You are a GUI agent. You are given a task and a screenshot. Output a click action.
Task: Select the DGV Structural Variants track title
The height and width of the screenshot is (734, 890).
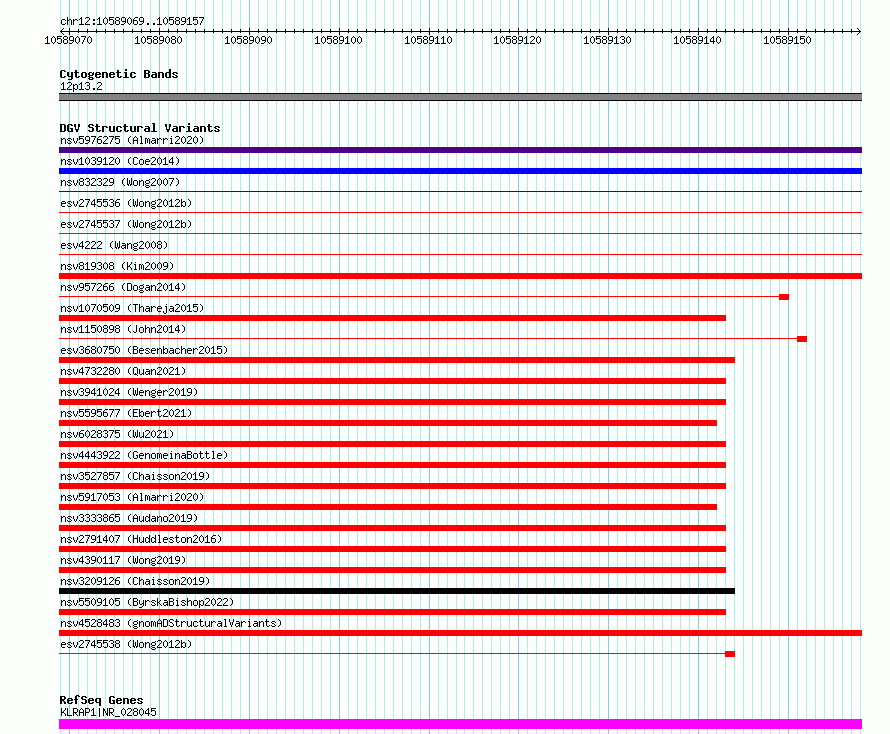pyautogui.click(x=140, y=128)
